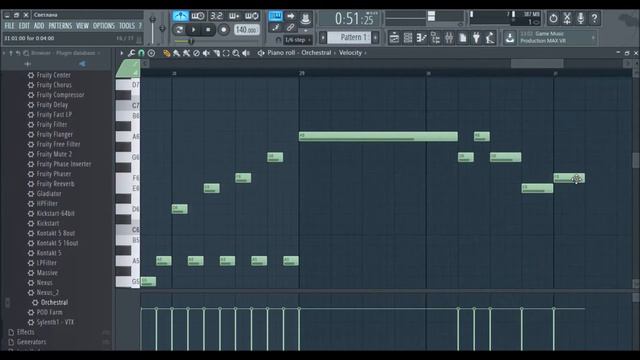
Task: Select previous pattern arrow left of Pattern 1
Action: point(323,38)
